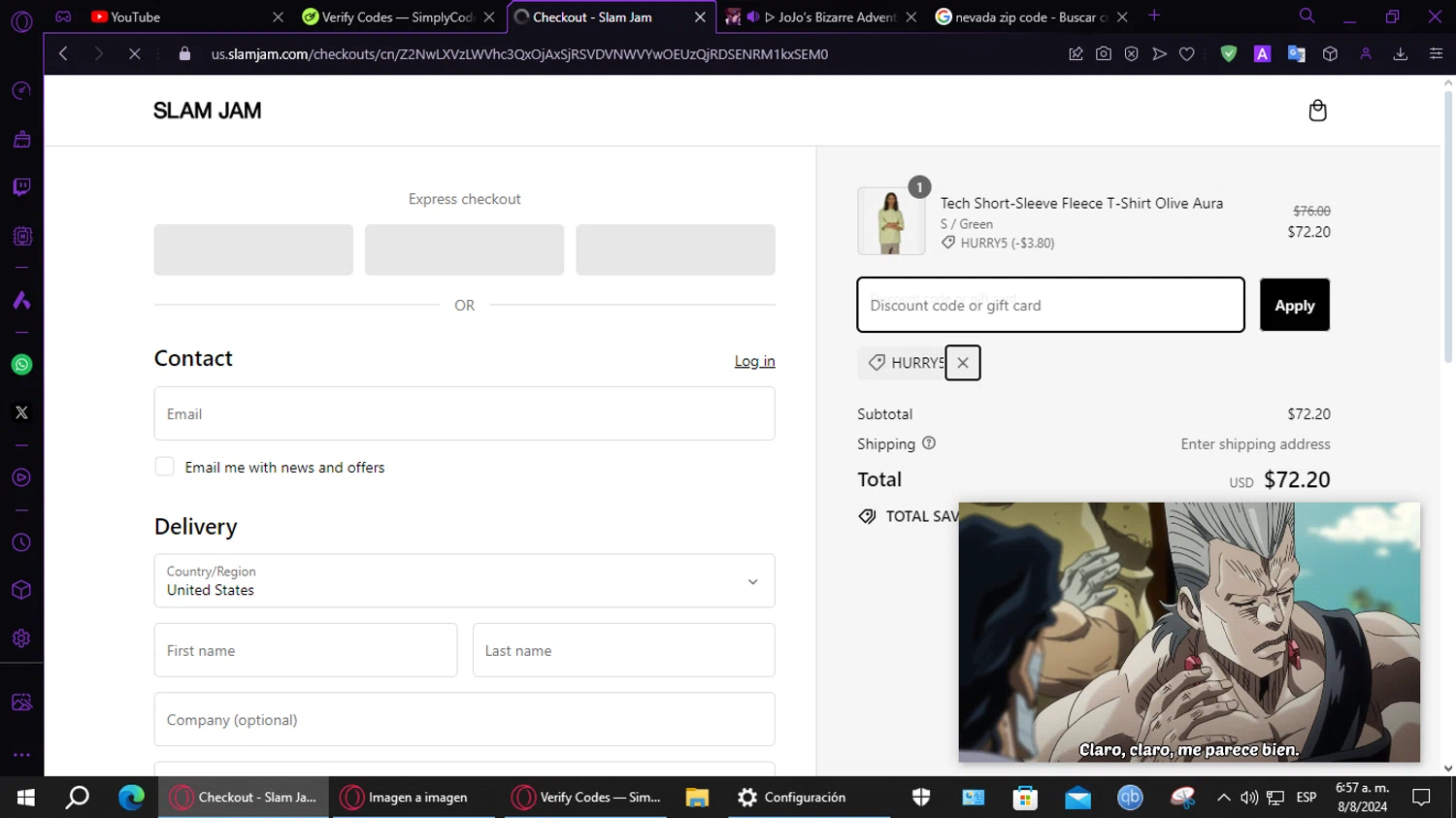The height and width of the screenshot is (818, 1456).
Task: Show browsing history from the sidebar clock
Action: coord(21,542)
